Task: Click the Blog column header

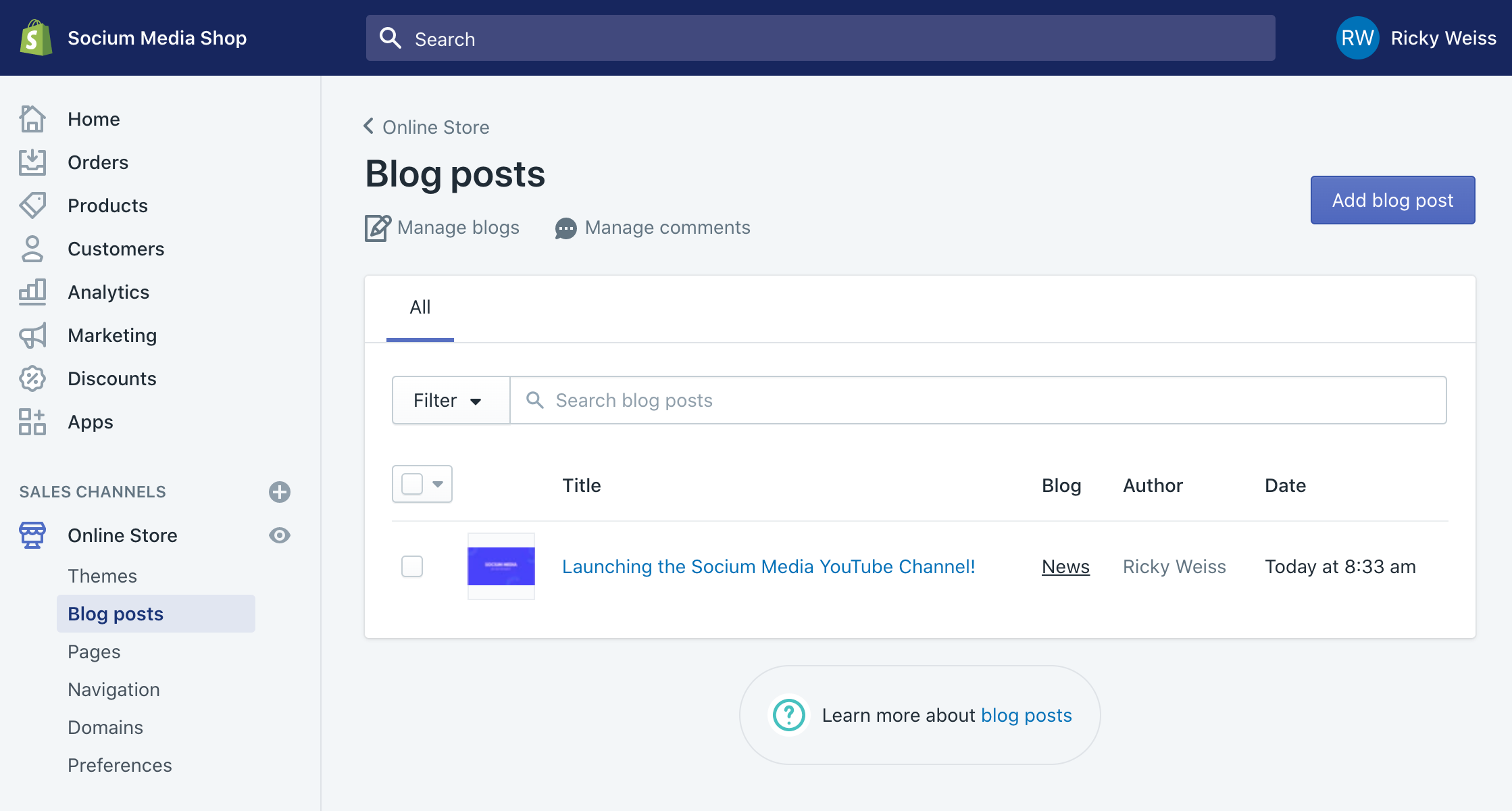Action: tap(1061, 485)
